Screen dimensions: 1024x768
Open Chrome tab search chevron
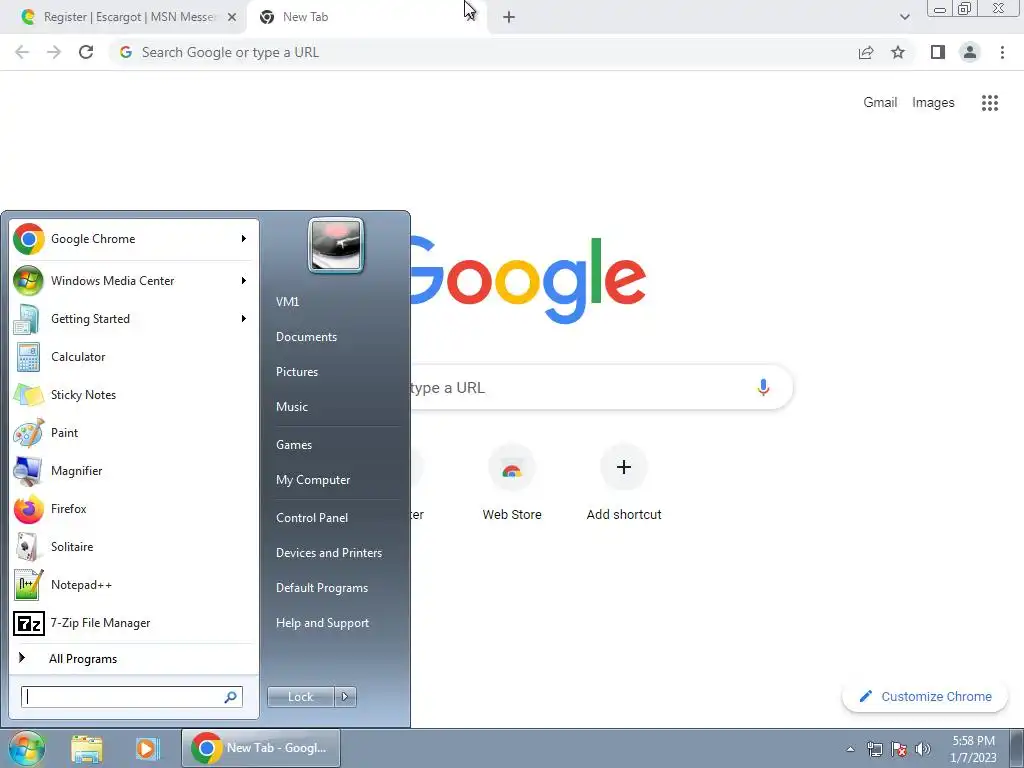pyautogui.click(x=904, y=17)
